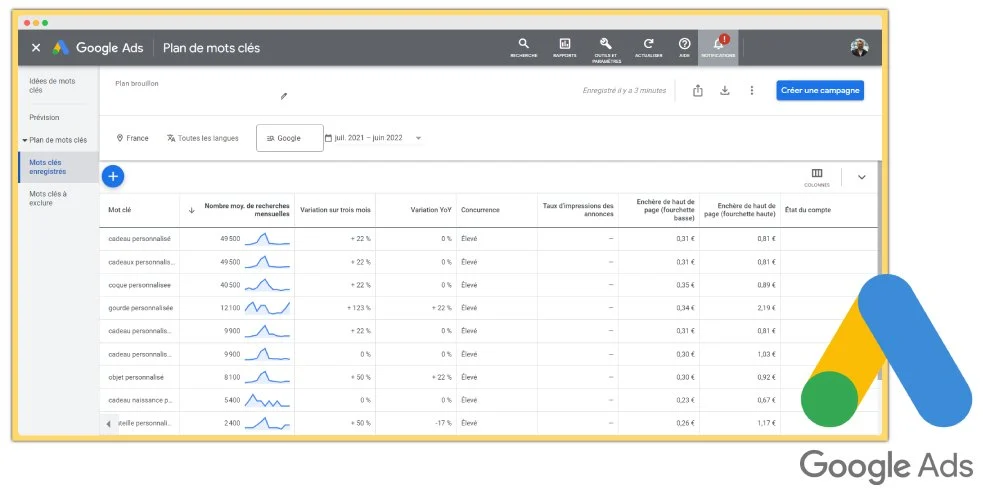Sort by the Variation YoY column header
Viewport: 983px width, 497px height.
(431, 210)
